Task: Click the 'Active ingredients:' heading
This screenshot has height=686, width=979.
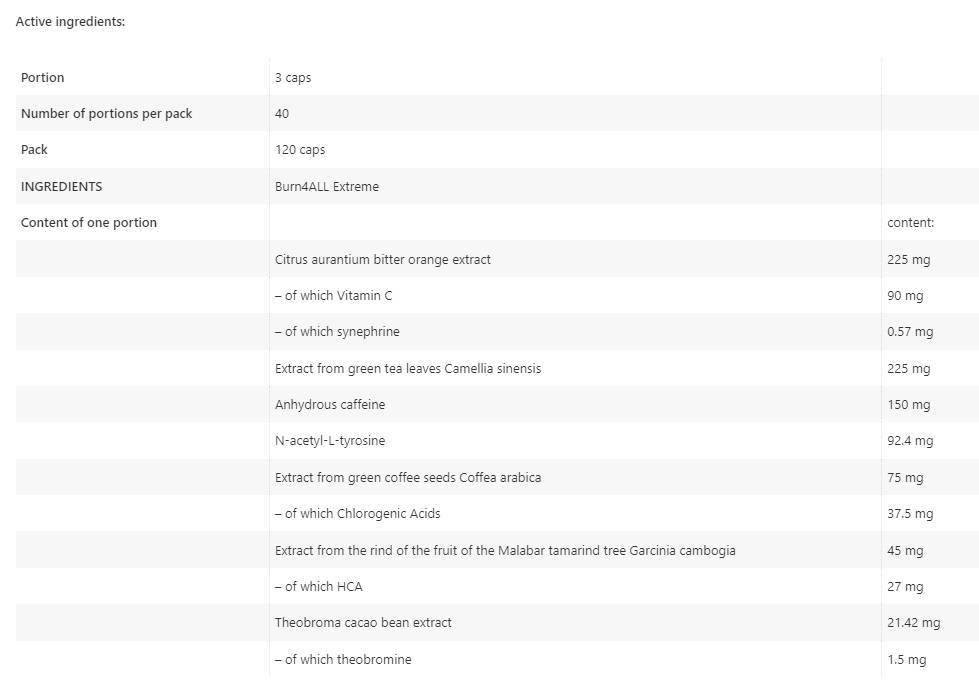Action: coord(70,22)
